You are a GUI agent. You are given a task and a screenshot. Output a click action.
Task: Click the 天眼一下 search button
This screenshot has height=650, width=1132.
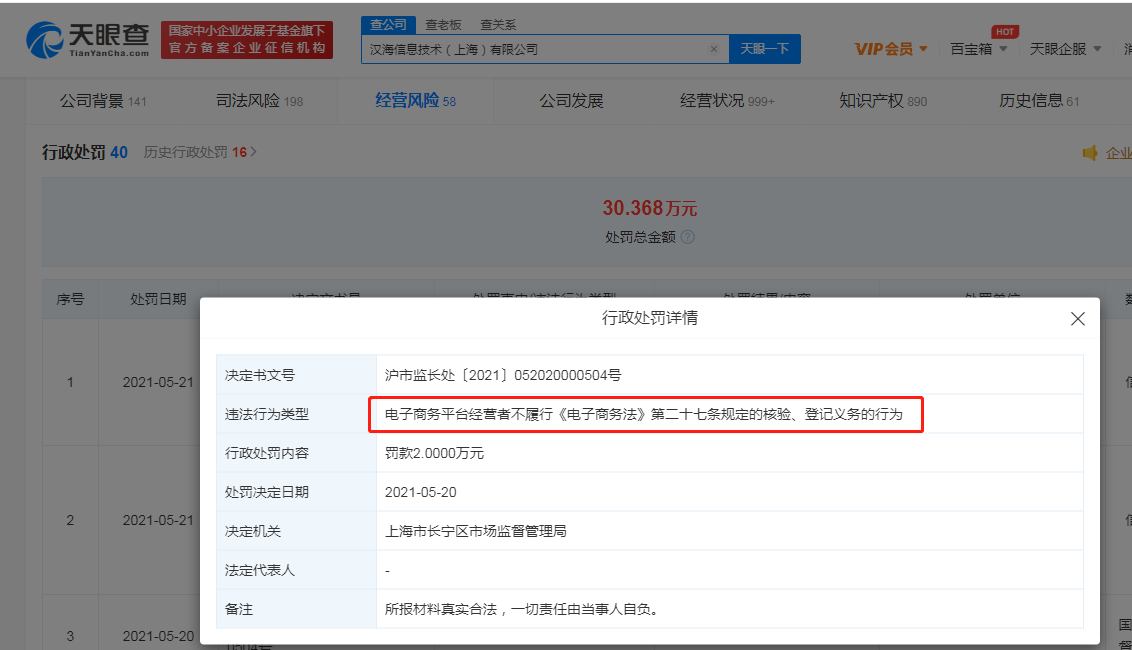tap(764, 49)
